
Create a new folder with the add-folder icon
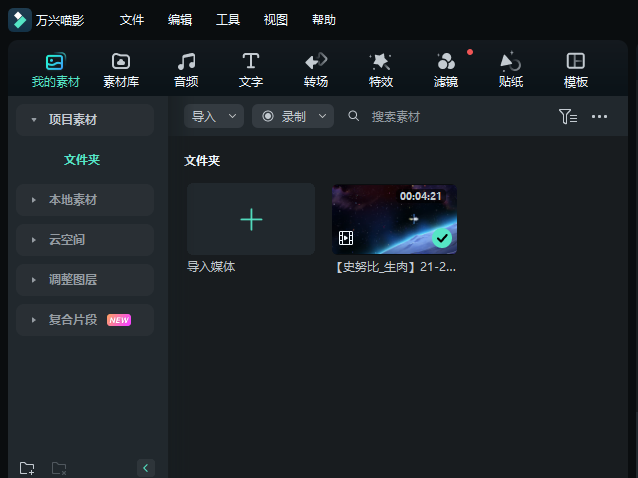[27, 468]
